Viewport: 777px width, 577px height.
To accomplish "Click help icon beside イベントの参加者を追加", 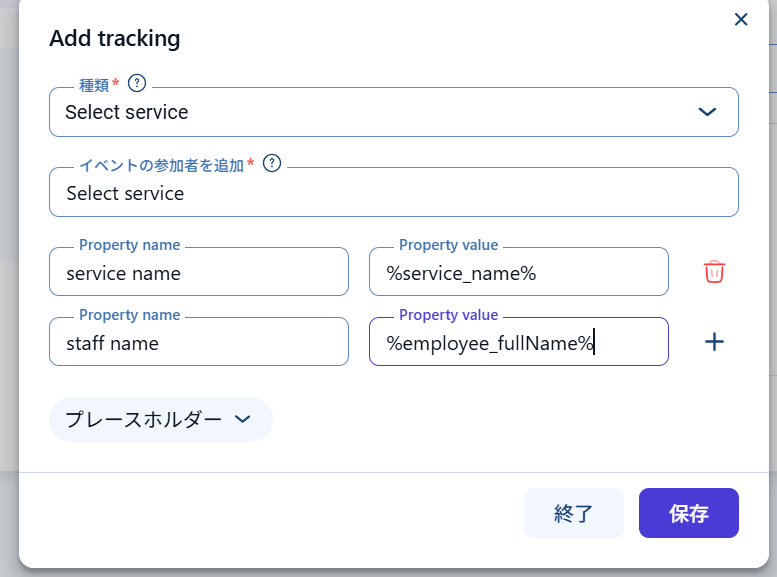I will tap(271, 164).
